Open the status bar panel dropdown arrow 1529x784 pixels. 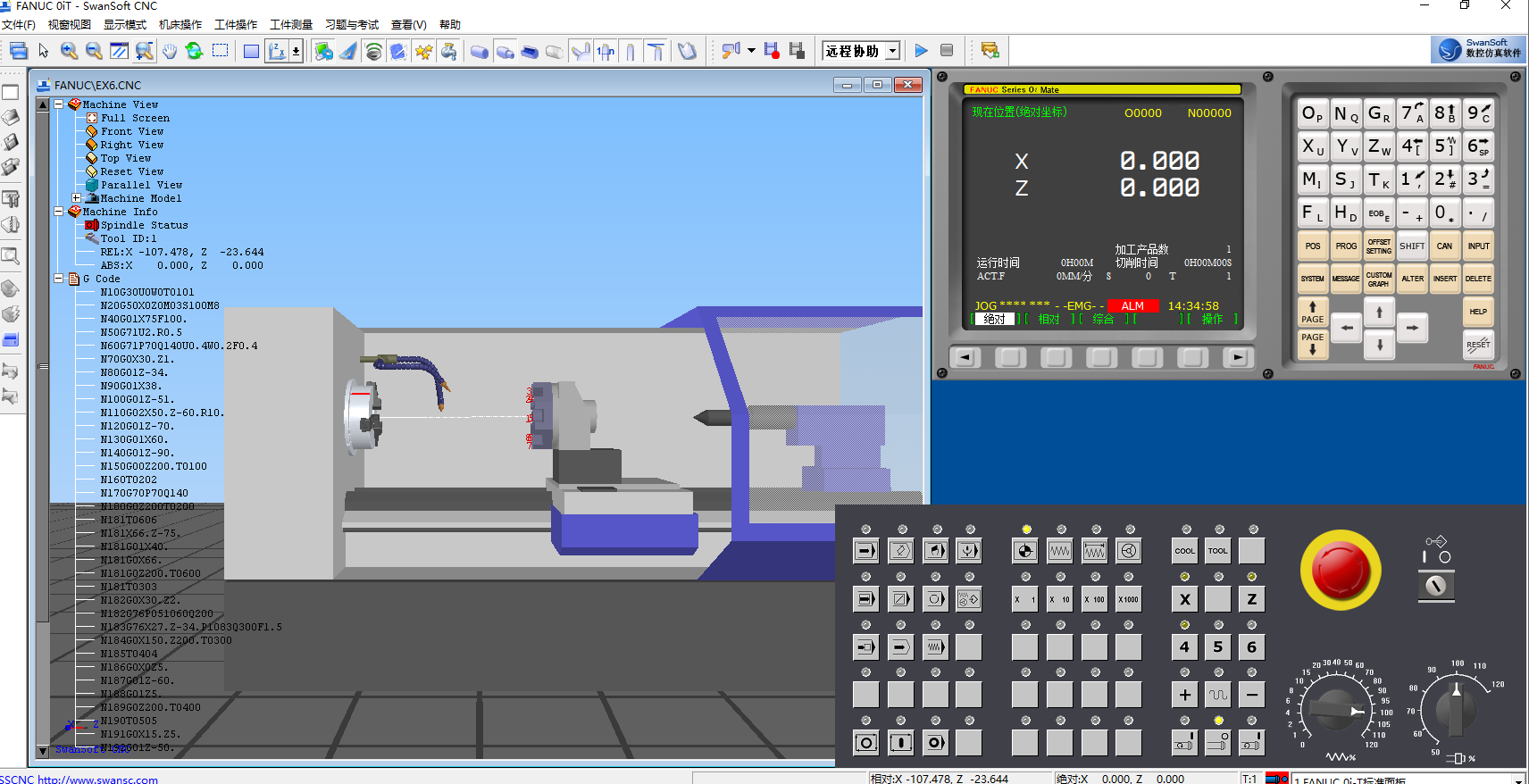point(1518,780)
